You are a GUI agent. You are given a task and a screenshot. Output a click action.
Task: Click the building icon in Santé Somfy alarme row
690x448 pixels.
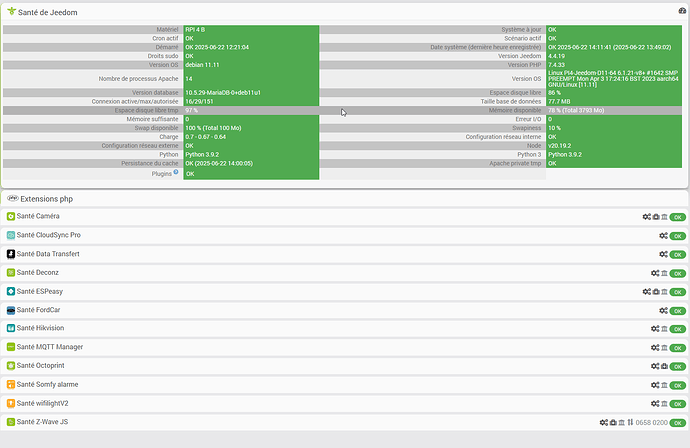coord(664,385)
